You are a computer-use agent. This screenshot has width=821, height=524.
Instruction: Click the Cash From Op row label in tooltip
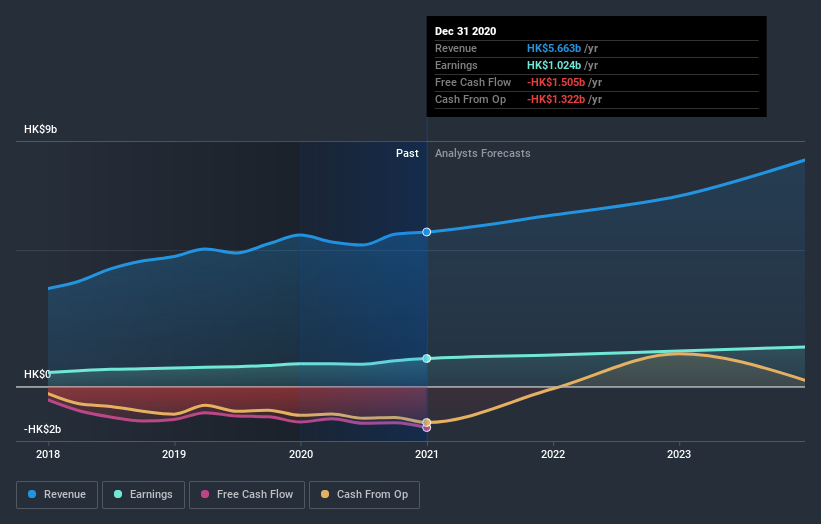pyautogui.click(x=470, y=99)
